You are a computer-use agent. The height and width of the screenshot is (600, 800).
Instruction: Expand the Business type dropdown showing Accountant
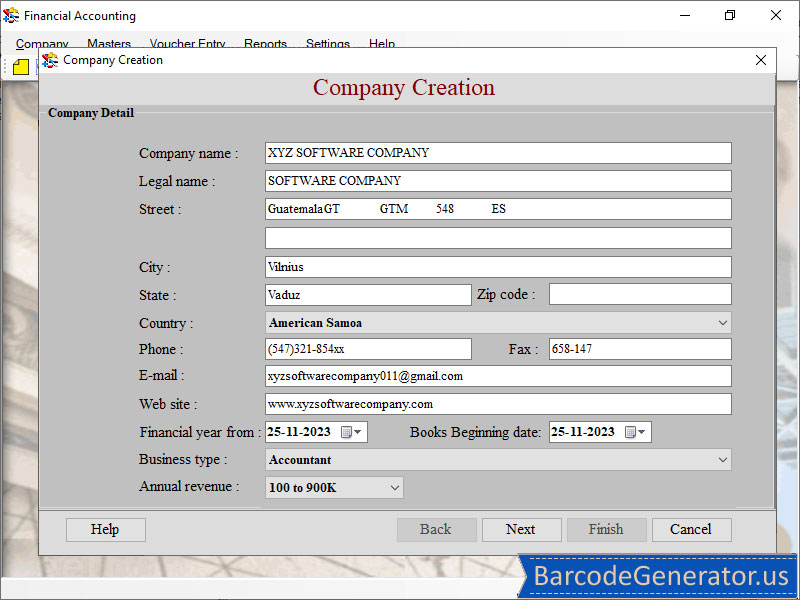pos(722,460)
